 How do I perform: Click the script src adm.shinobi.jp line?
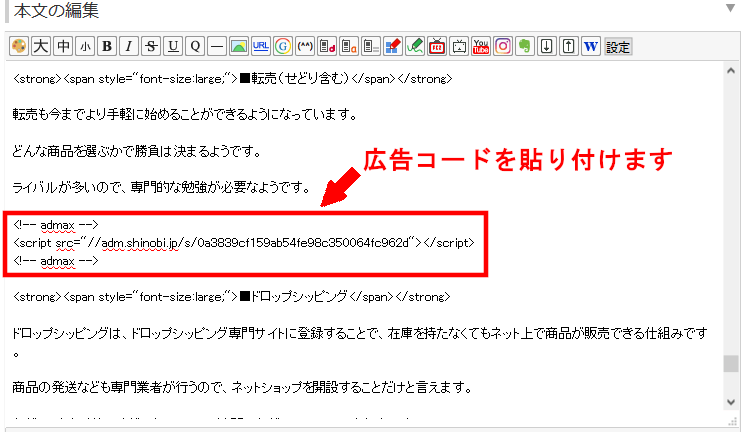pos(244,243)
